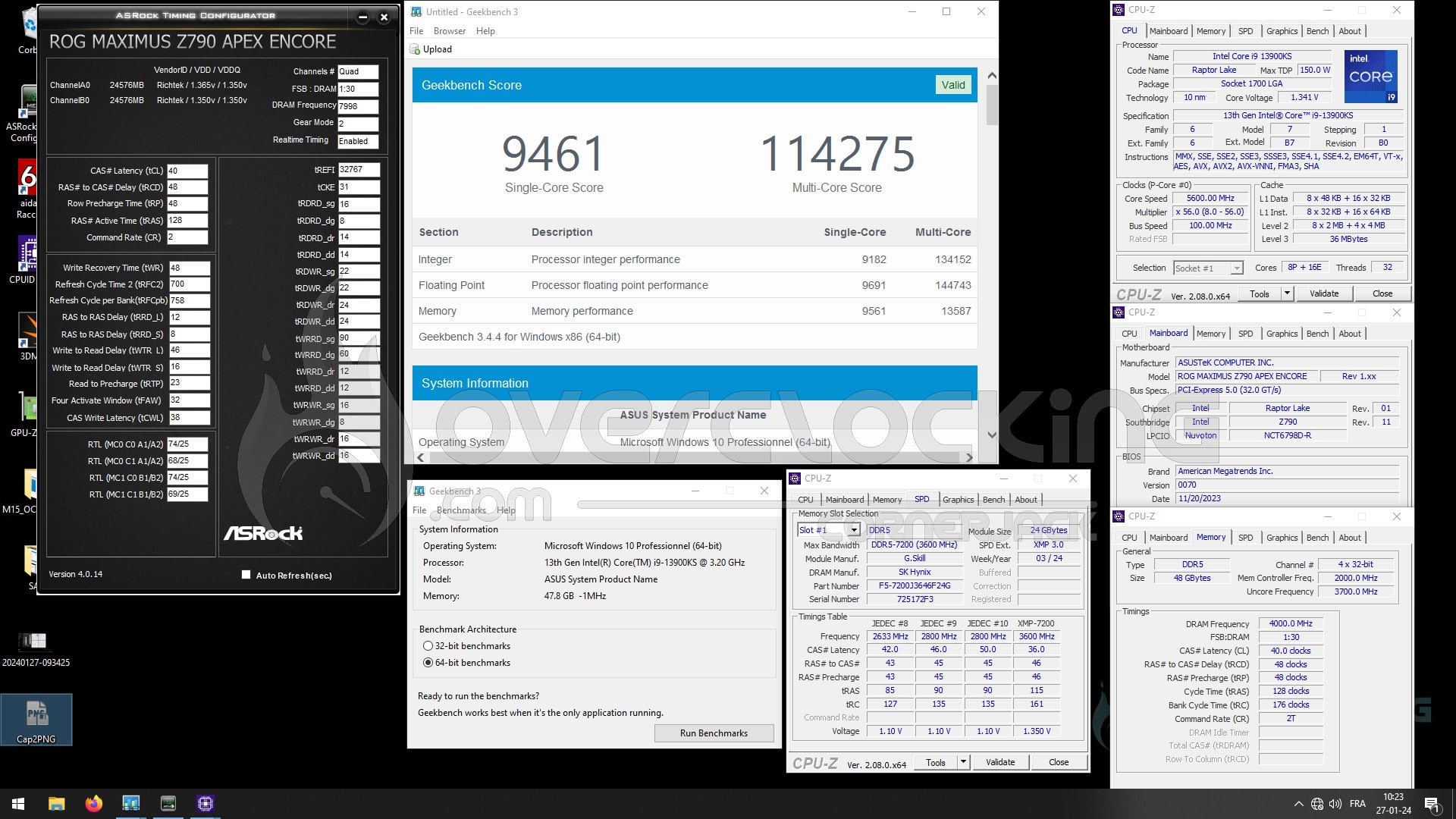Open the 3DMark desktop shortcut
Image resolution: width=1456 pixels, height=819 pixels.
27,337
